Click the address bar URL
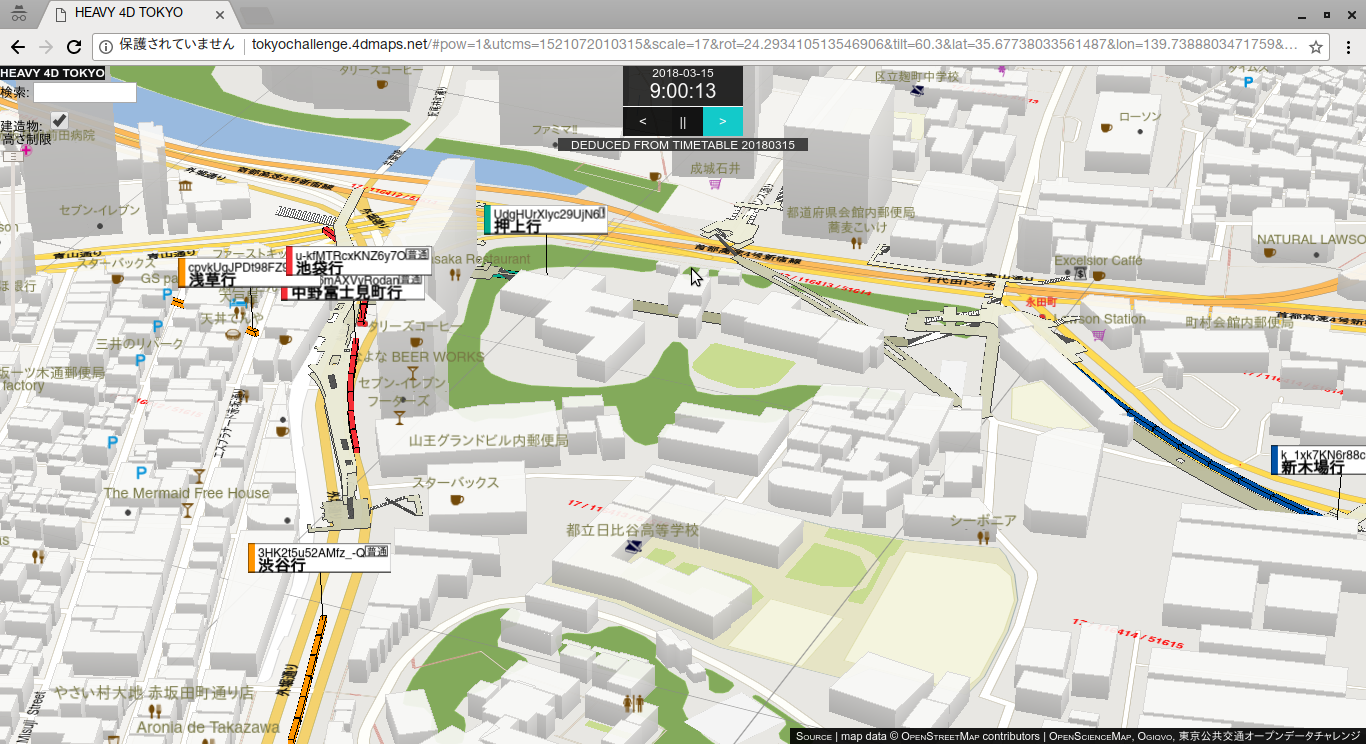 [x=774, y=45]
